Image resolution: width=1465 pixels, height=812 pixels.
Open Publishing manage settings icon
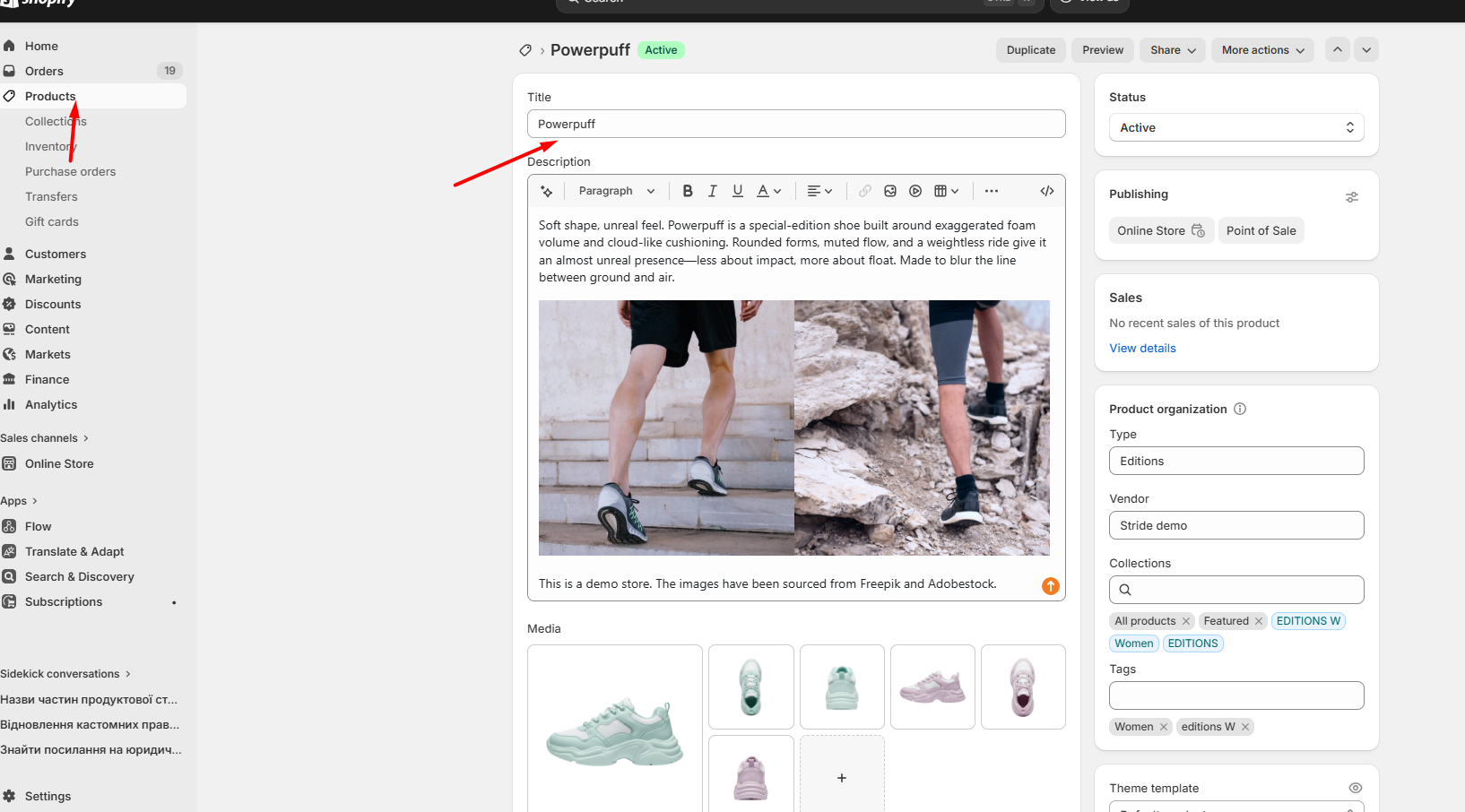coord(1351,196)
